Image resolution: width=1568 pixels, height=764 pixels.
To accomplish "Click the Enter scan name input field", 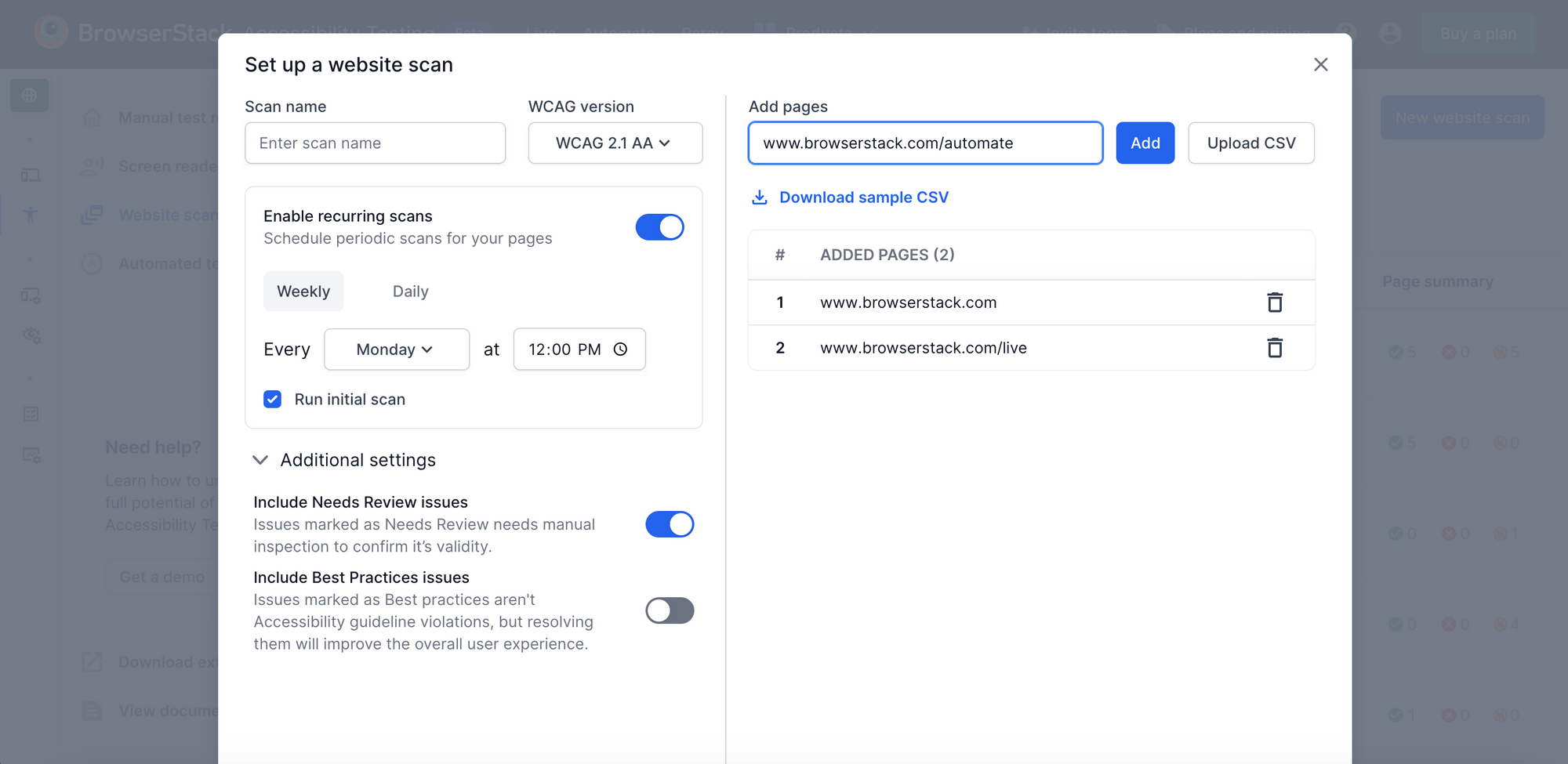I will pyautogui.click(x=375, y=143).
